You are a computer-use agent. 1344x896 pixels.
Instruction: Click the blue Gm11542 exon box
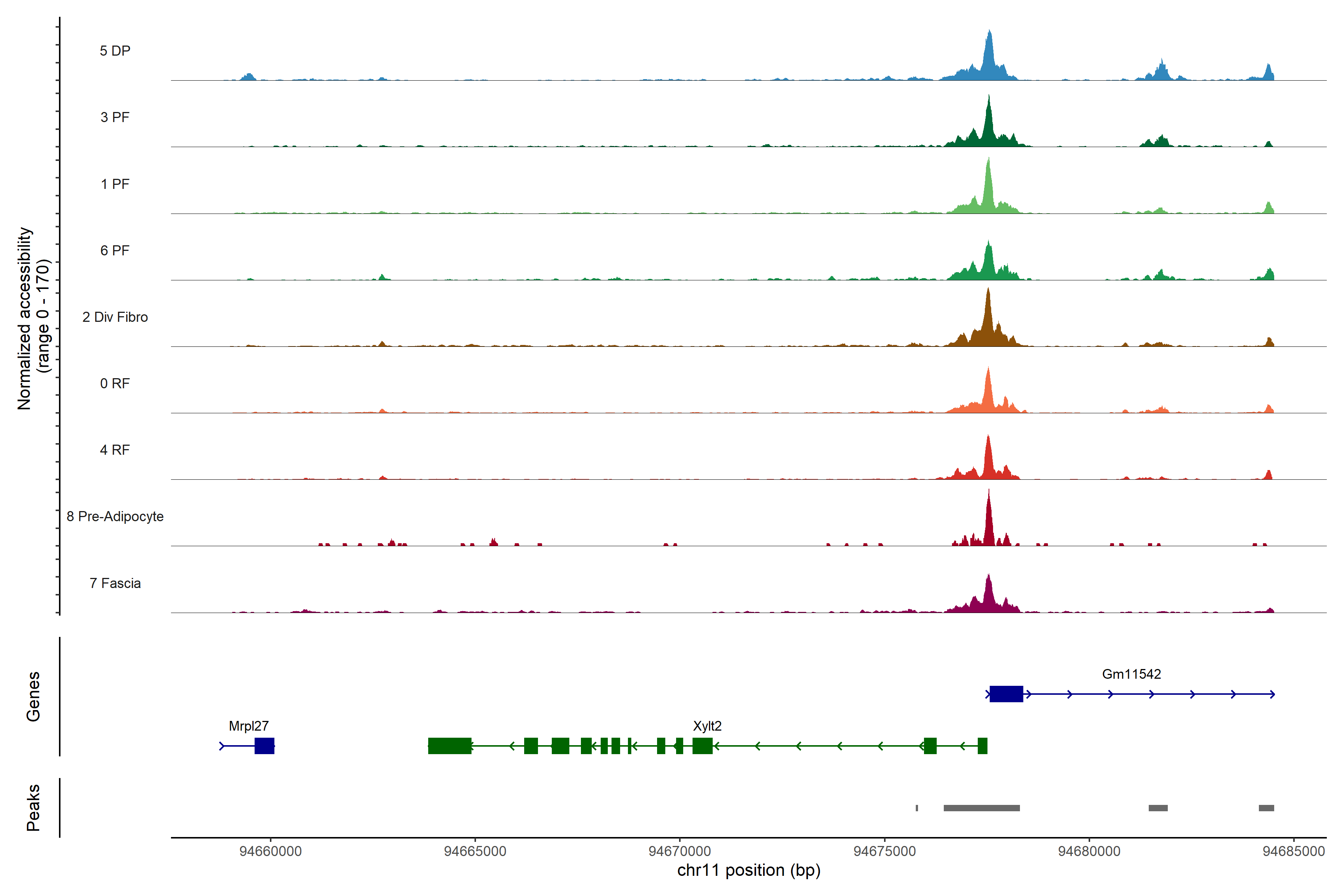(x=1006, y=694)
